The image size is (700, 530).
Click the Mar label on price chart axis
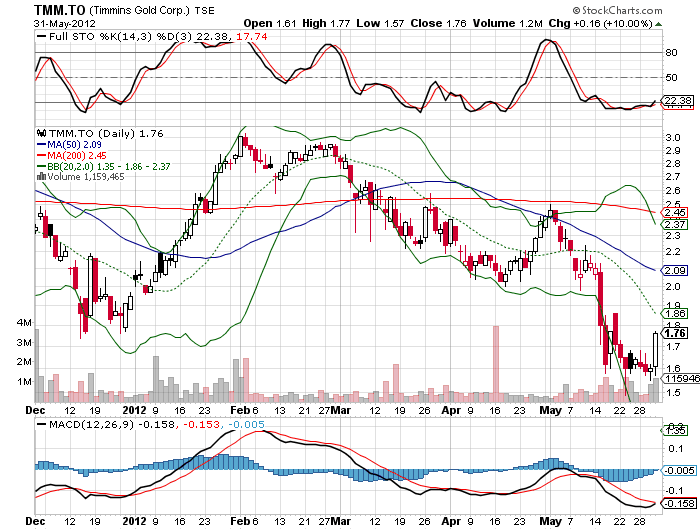pyautogui.click(x=341, y=410)
